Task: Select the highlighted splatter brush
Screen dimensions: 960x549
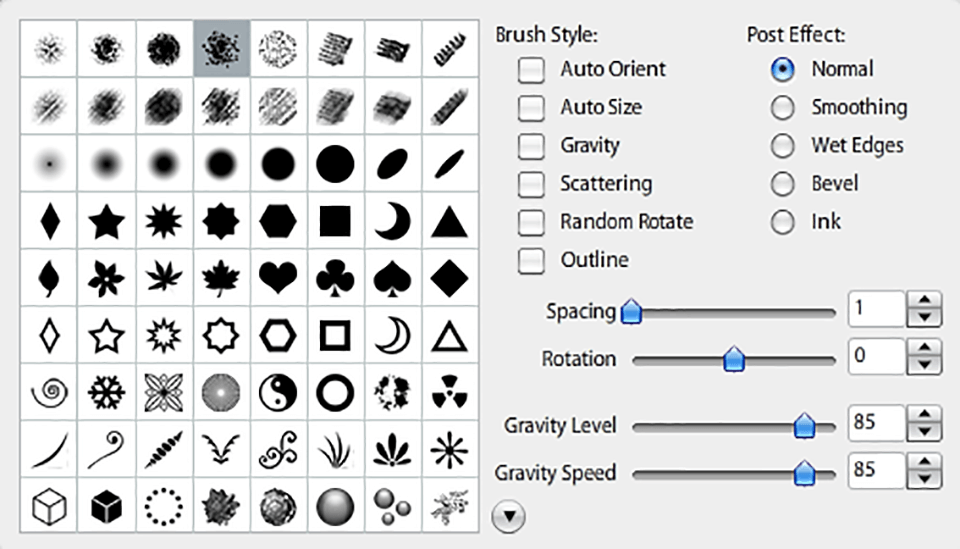Action: pos(221,48)
